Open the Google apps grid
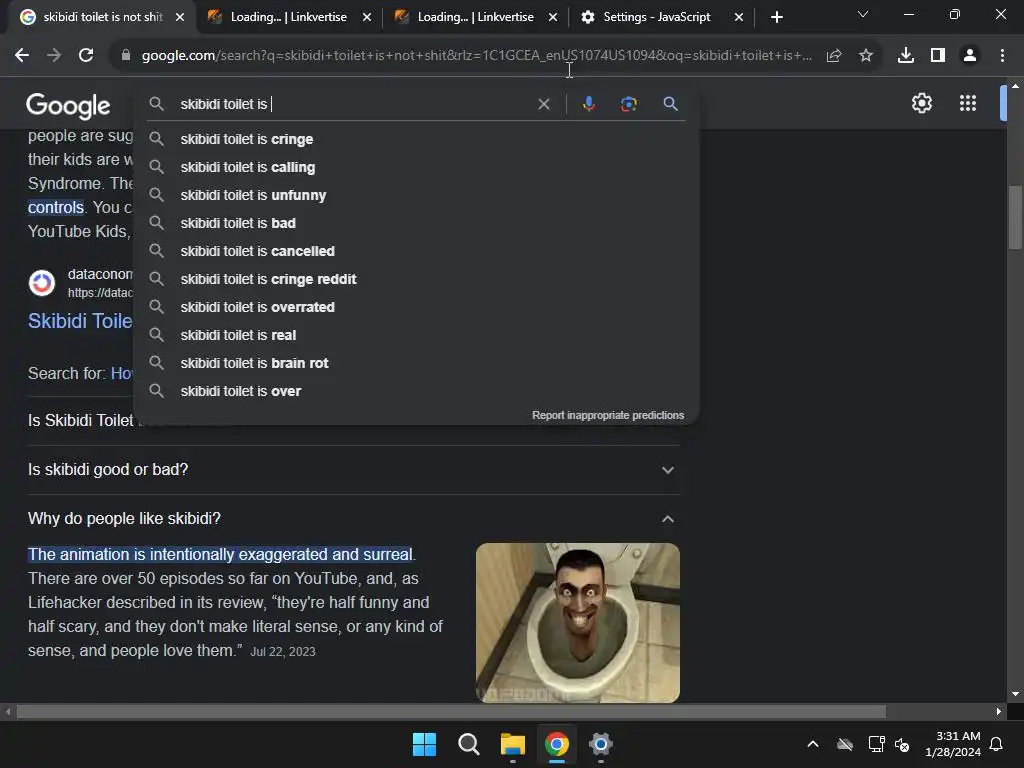This screenshot has width=1024, height=768. pos(968,103)
